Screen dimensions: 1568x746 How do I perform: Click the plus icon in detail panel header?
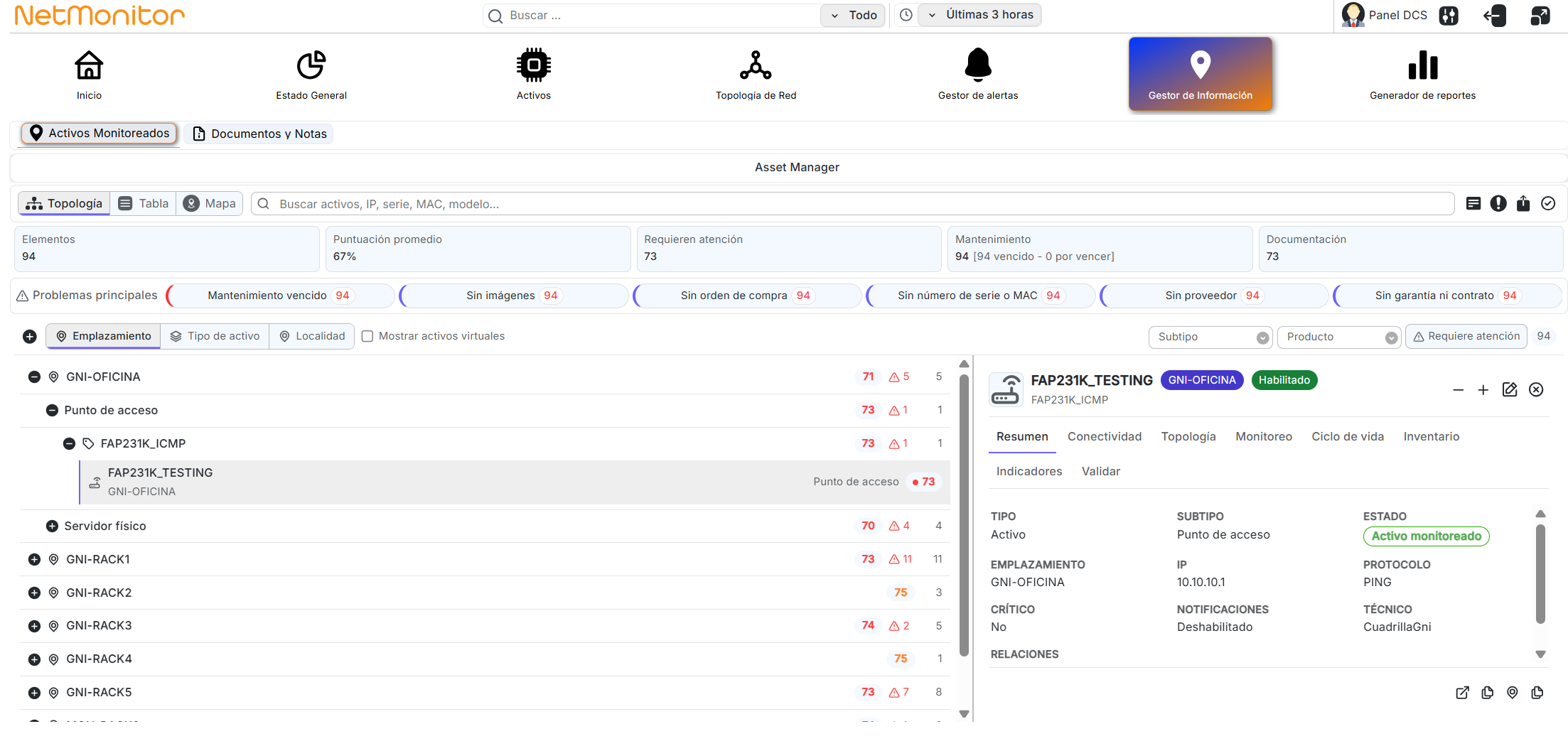coord(1483,390)
